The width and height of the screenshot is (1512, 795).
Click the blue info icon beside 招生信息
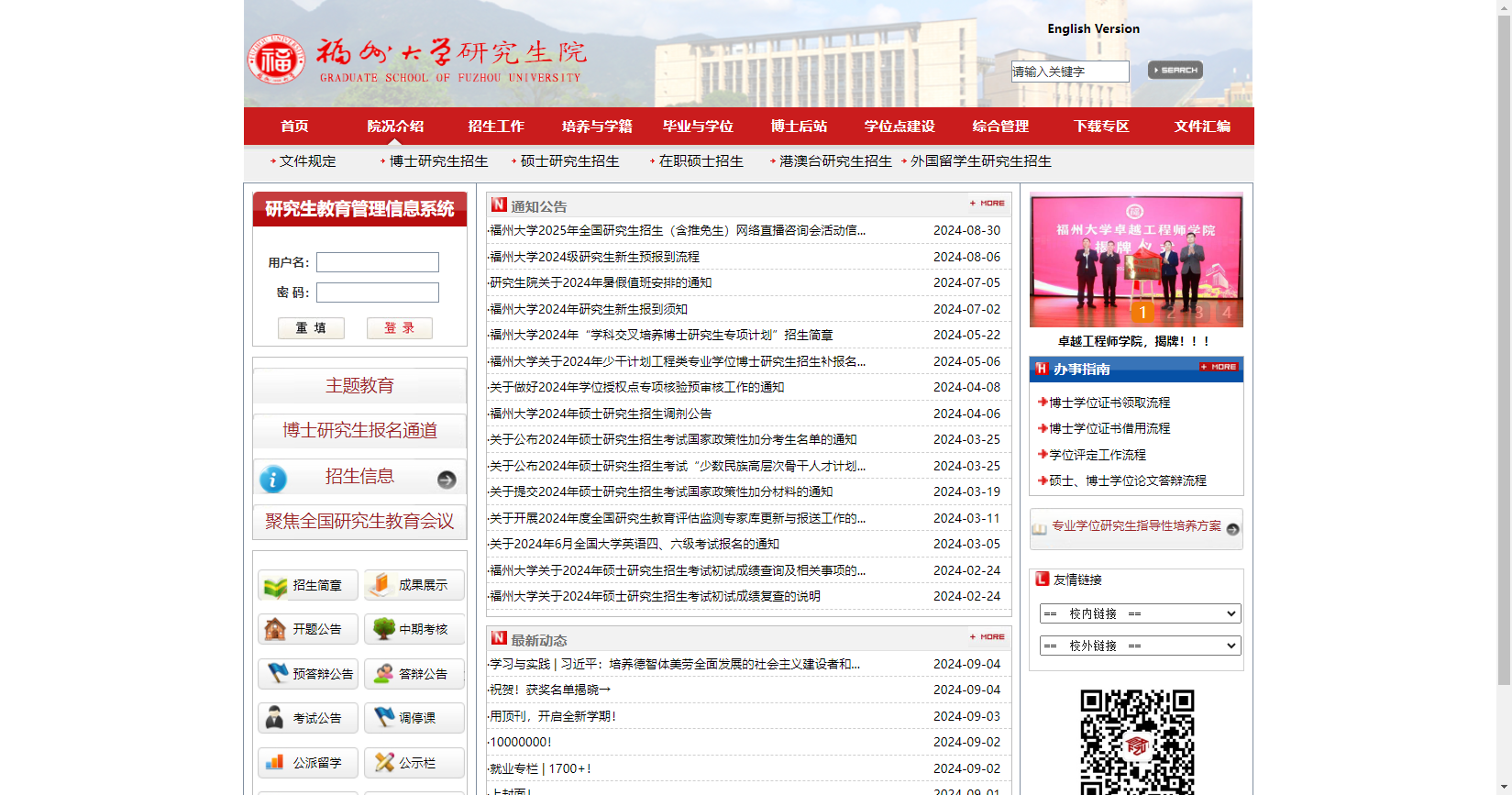coord(273,479)
